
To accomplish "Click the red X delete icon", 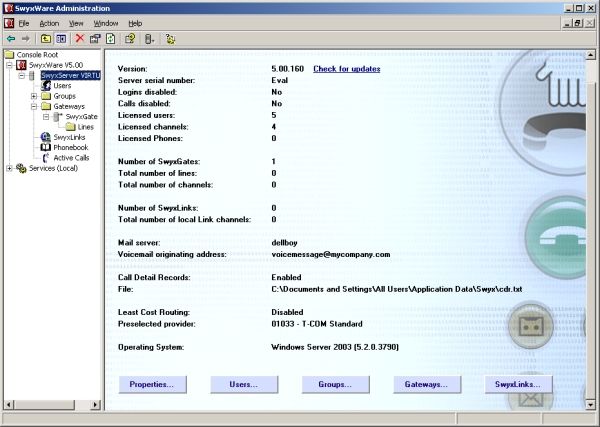I will coord(80,38).
